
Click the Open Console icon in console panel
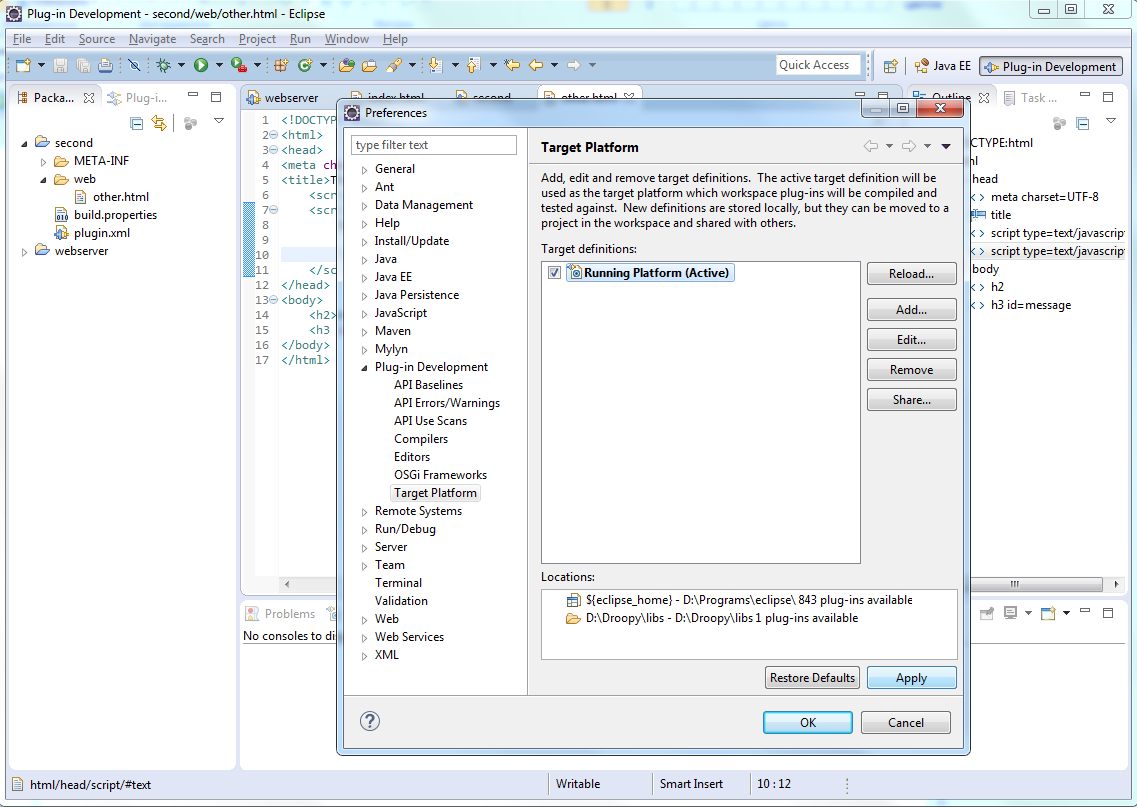pyautogui.click(x=1047, y=613)
